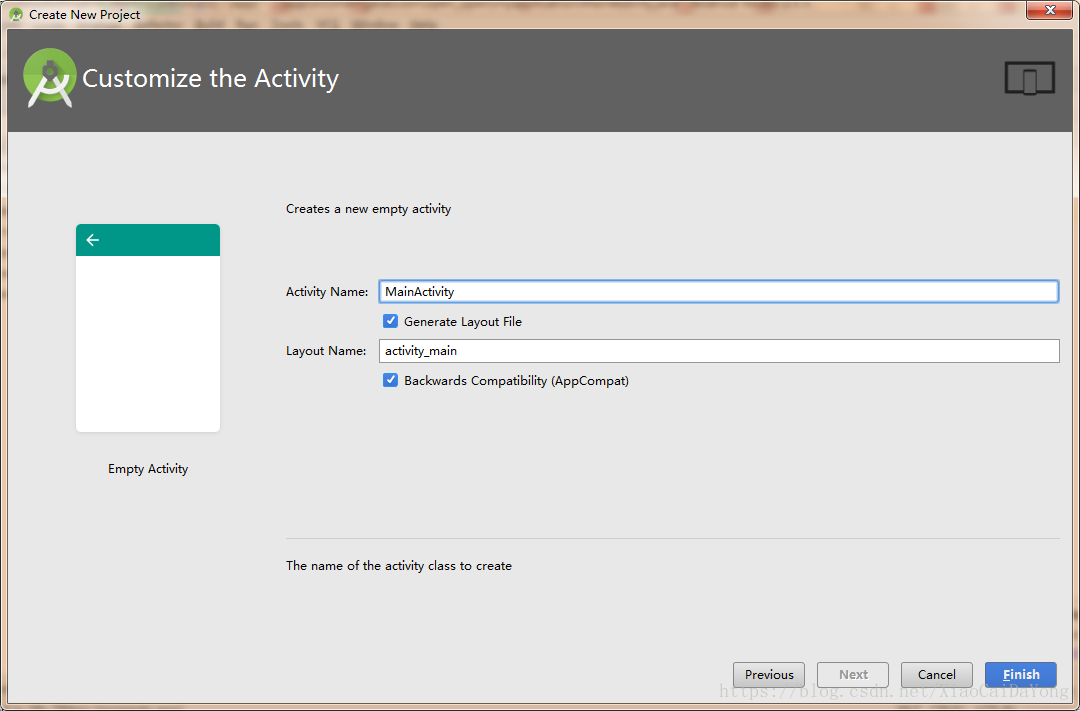Image resolution: width=1080 pixels, height=711 pixels.
Task: Close the Create New Project dialog
Action: point(1050,10)
